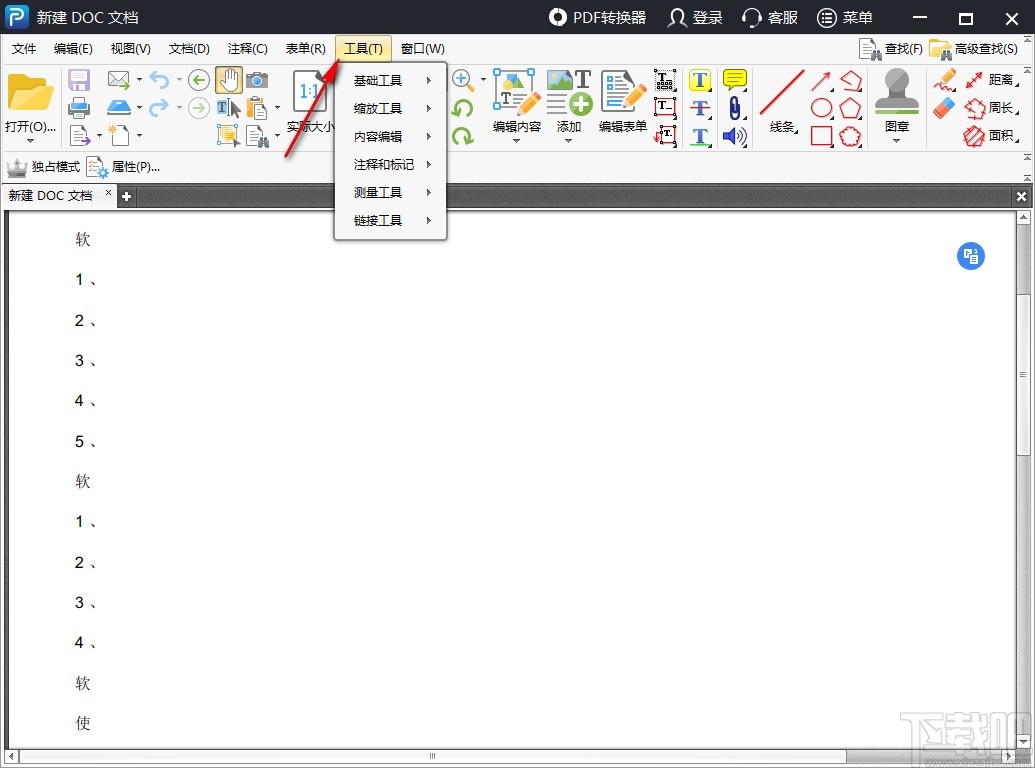
Task: Expand the 链接工具 submenu
Action: coord(377,220)
